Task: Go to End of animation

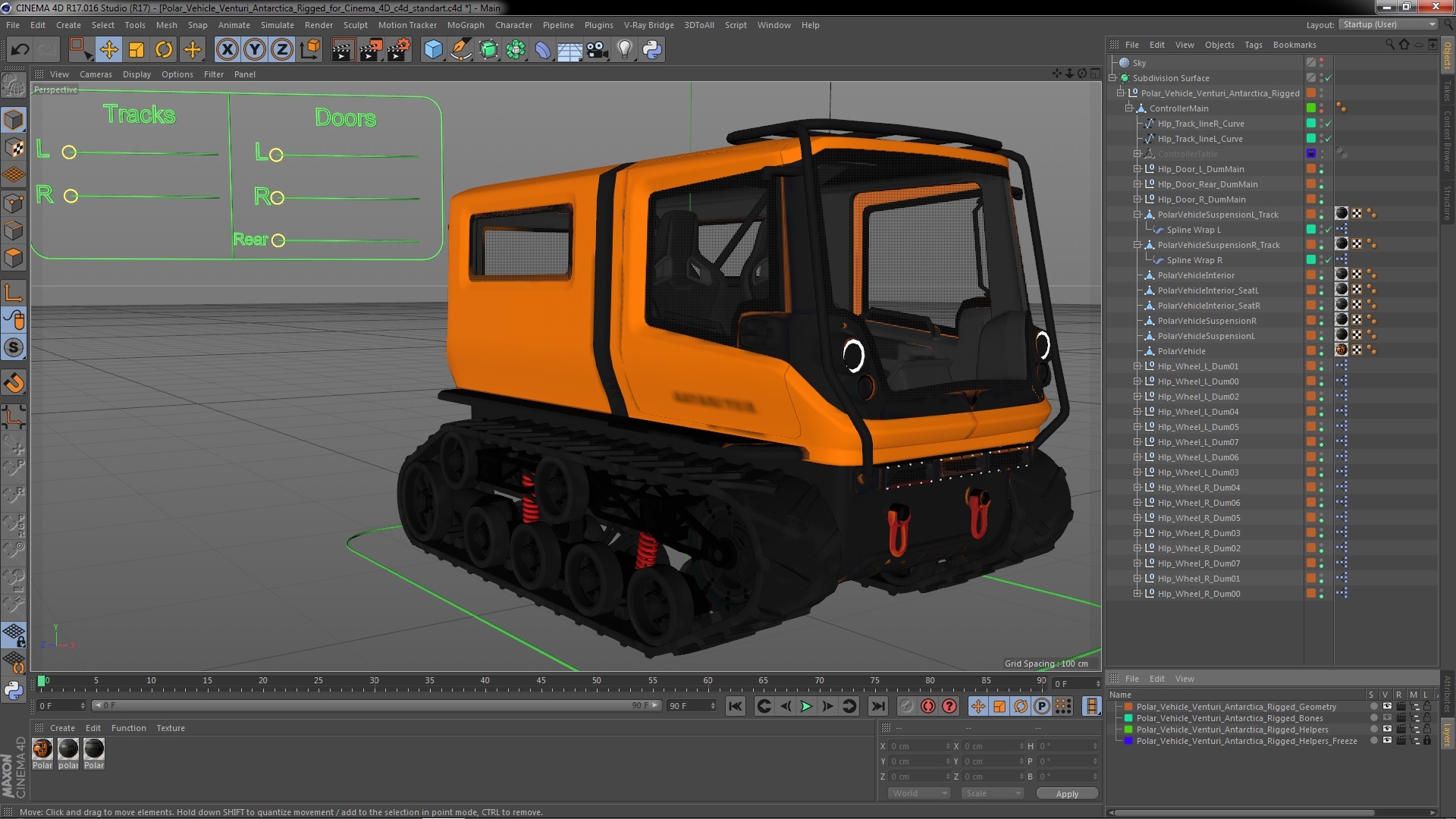Action: (x=877, y=706)
